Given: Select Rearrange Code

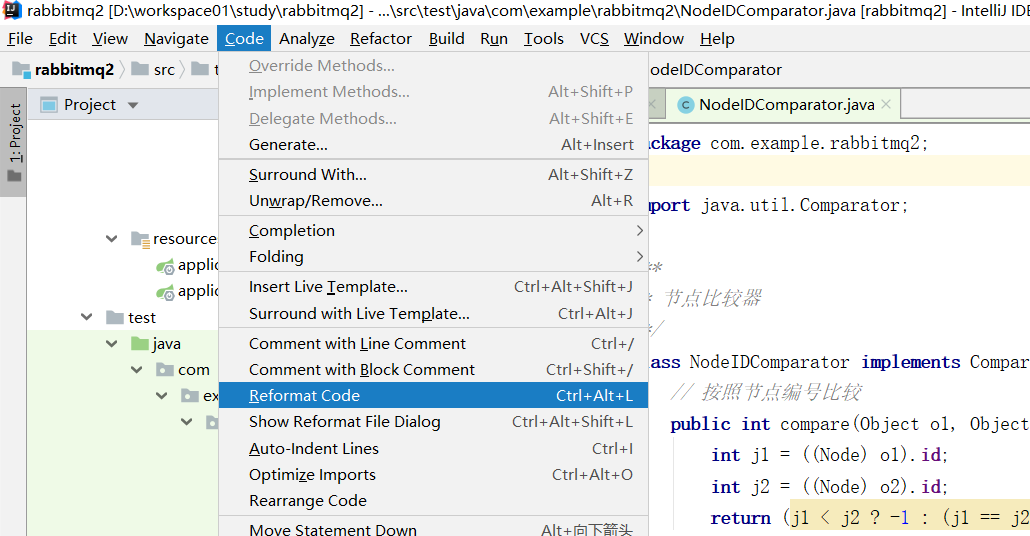Looking at the screenshot, I should point(434,501).
